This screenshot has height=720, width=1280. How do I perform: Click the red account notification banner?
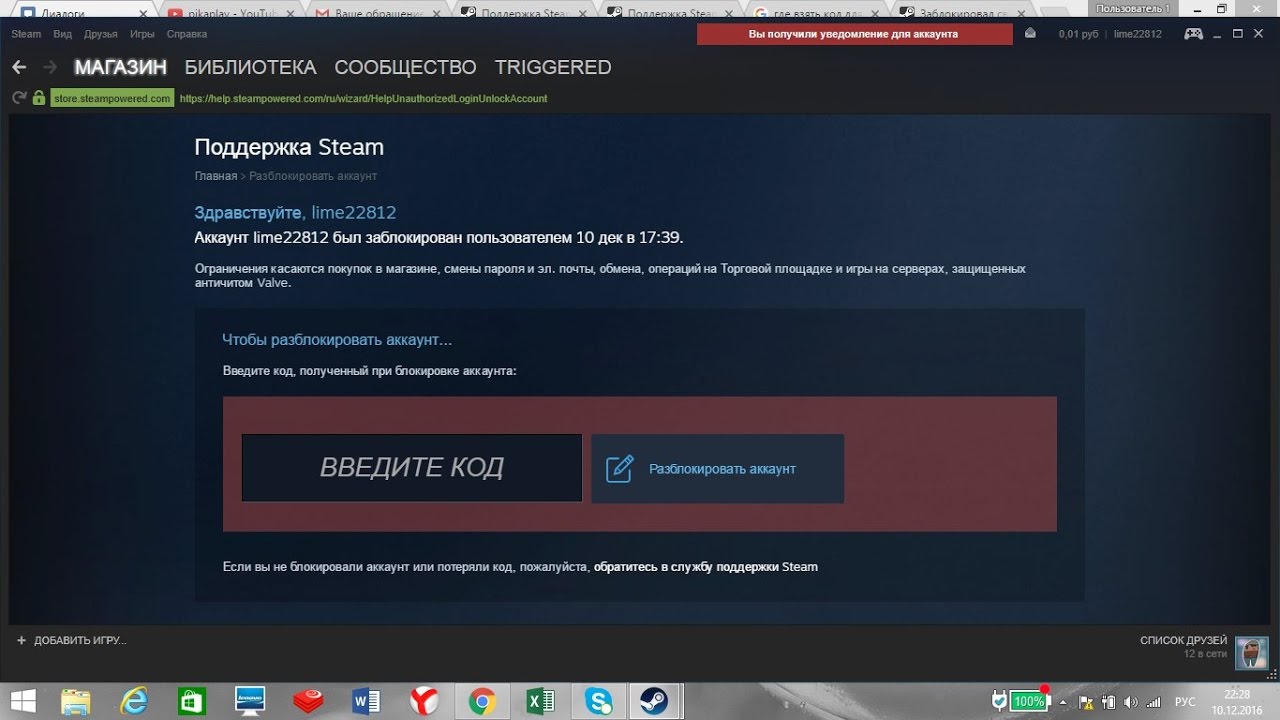coord(855,34)
